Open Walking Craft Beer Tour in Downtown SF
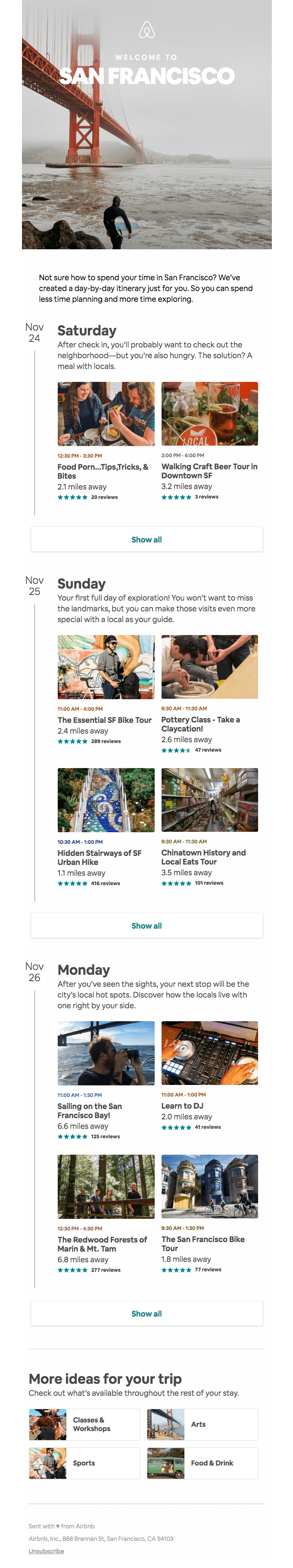The image size is (293, 1568). click(x=209, y=471)
